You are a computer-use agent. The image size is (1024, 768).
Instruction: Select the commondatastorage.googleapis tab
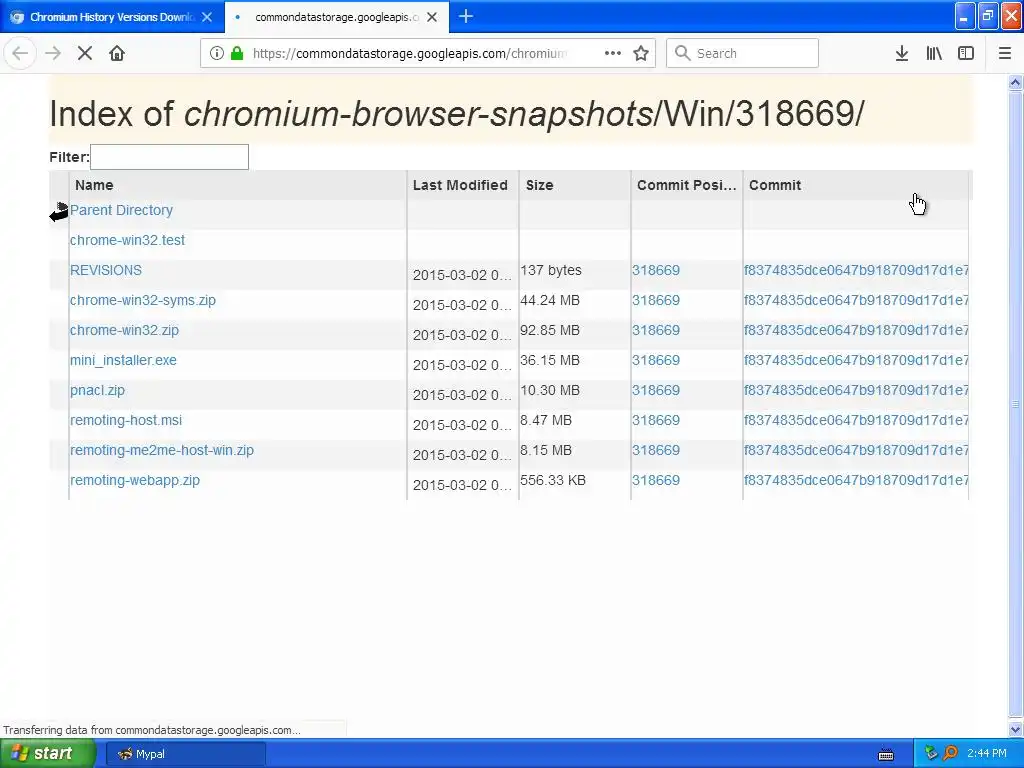pyautogui.click(x=337, y=17)
